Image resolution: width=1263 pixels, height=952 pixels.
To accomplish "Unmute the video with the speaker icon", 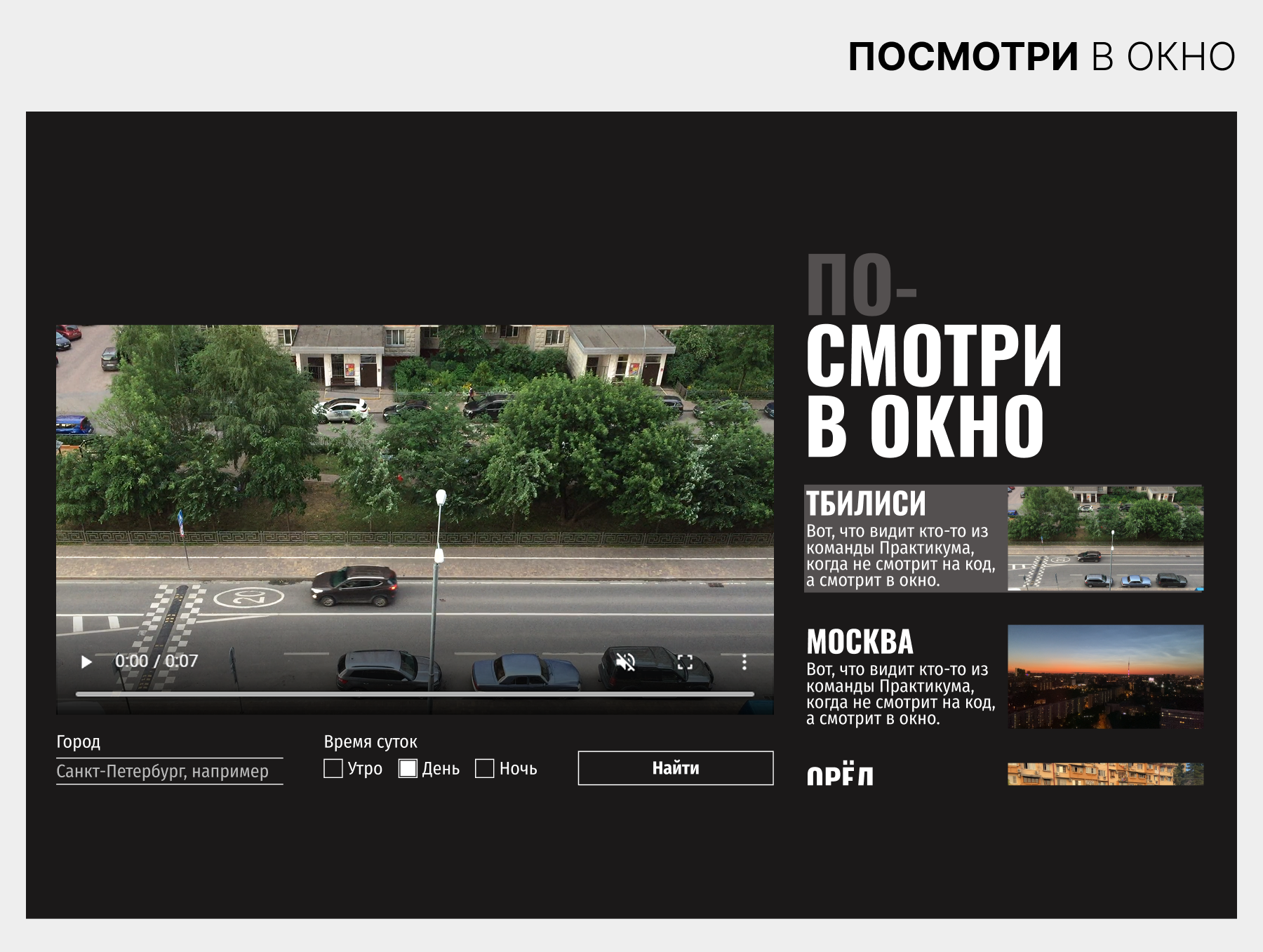I will click(x=625, y=662).
